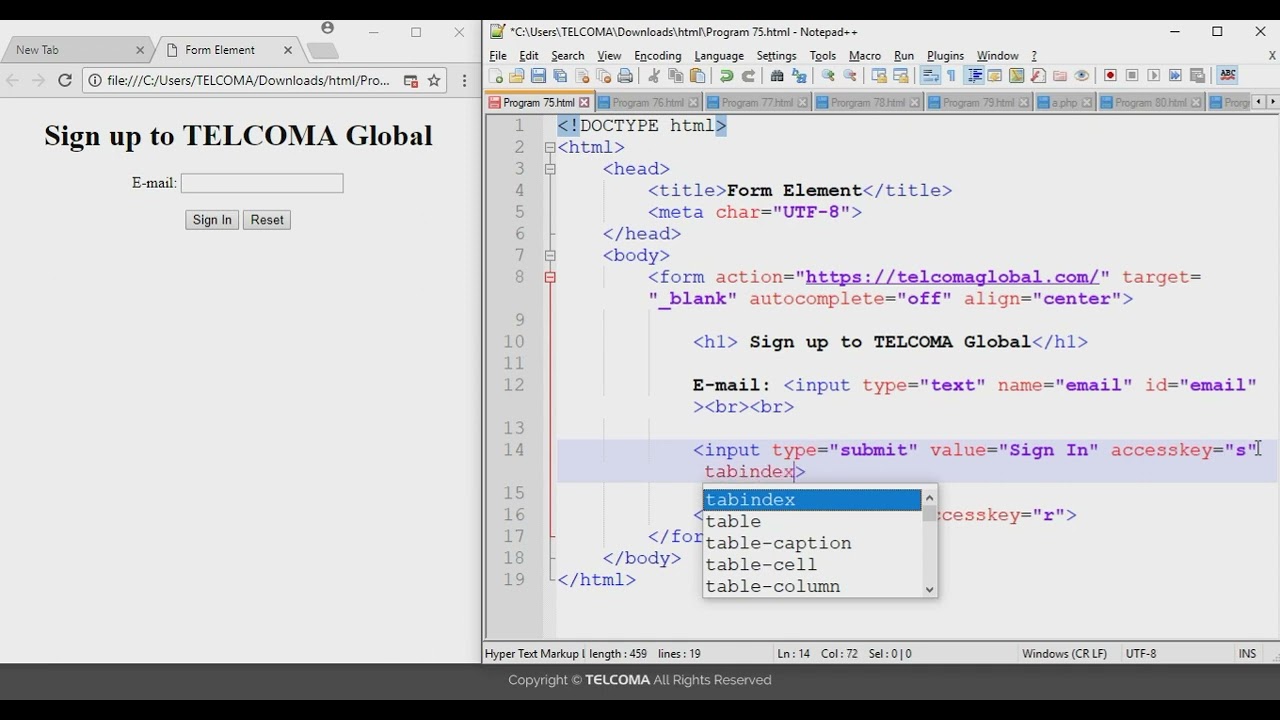
Task: Save the current file with the floppy icon
Action: [538, 76]
